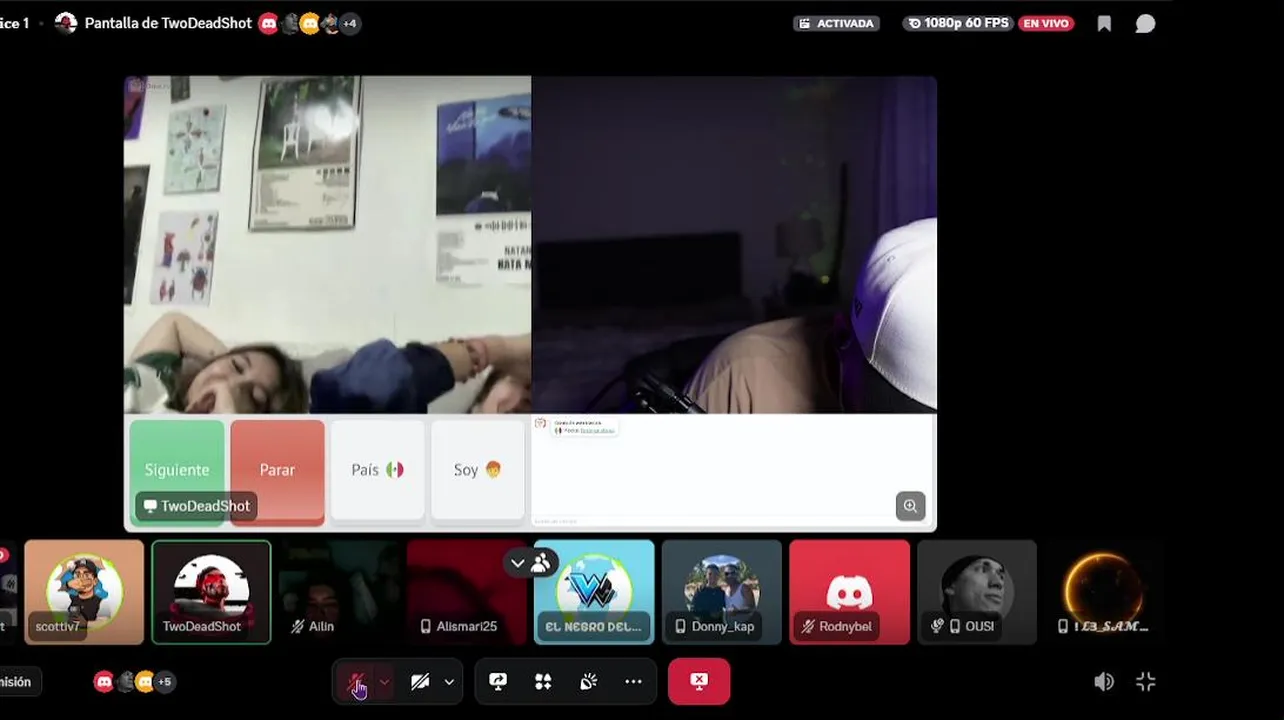Click the share screen icon
Screen dimensions: 1284x720
(x=498, y=681)
